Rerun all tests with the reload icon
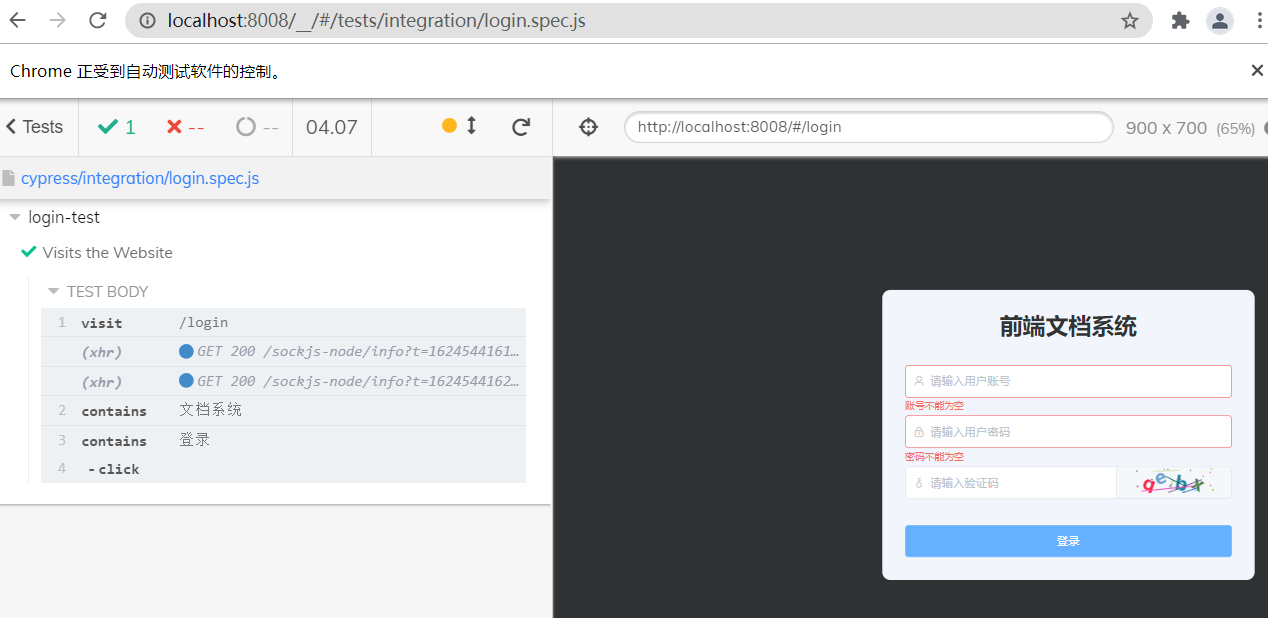The width and height of the screenshot is (1268, 618). point(520,127)
